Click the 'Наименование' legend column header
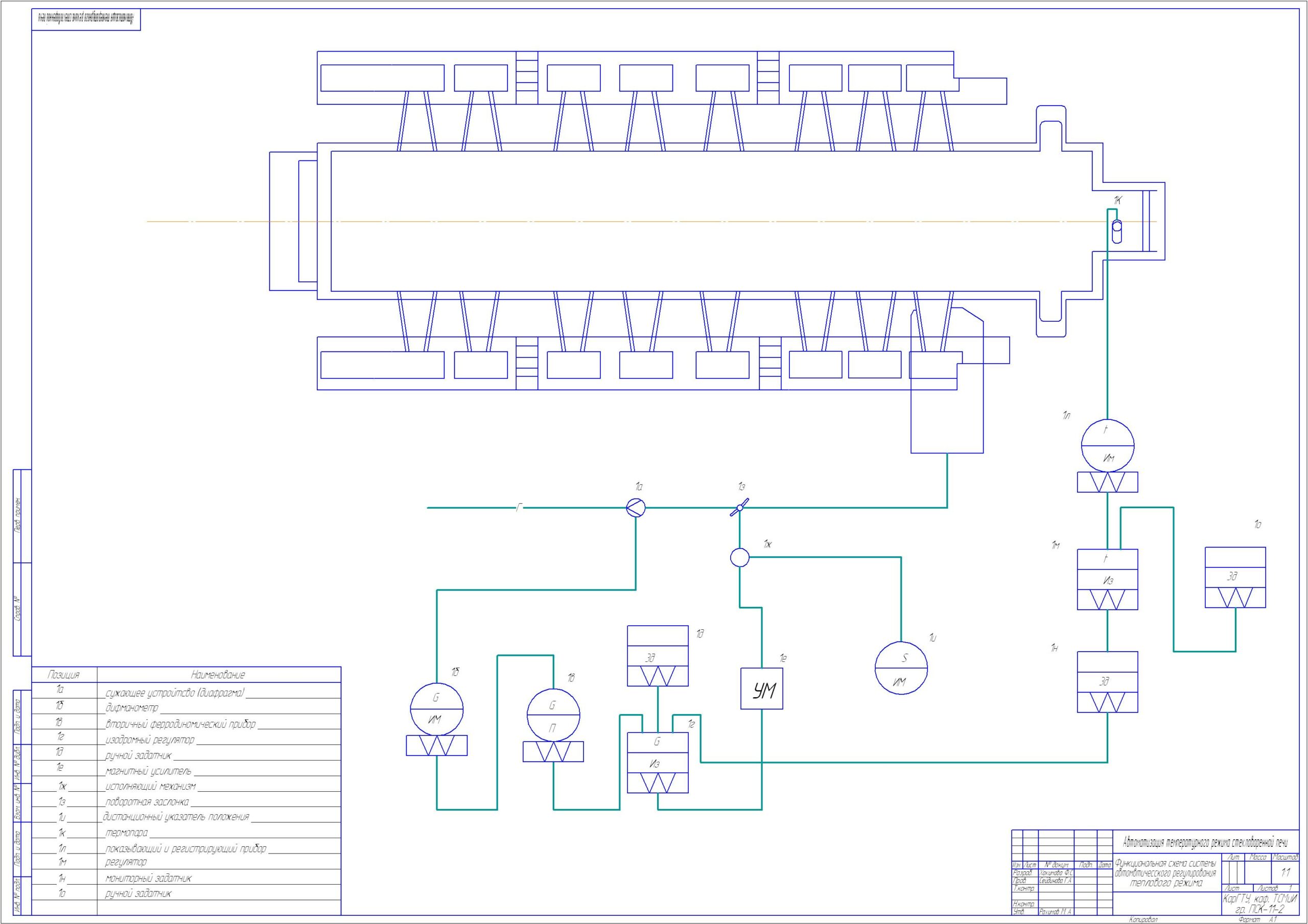 pos(218,675)
